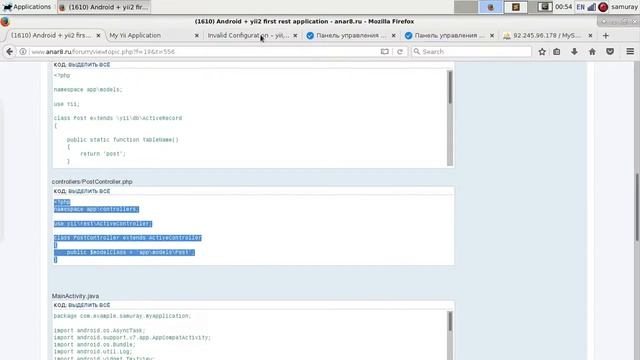Go back using the browser back arrow
This screenshot has height=360, width=640.
pos(9,51)
